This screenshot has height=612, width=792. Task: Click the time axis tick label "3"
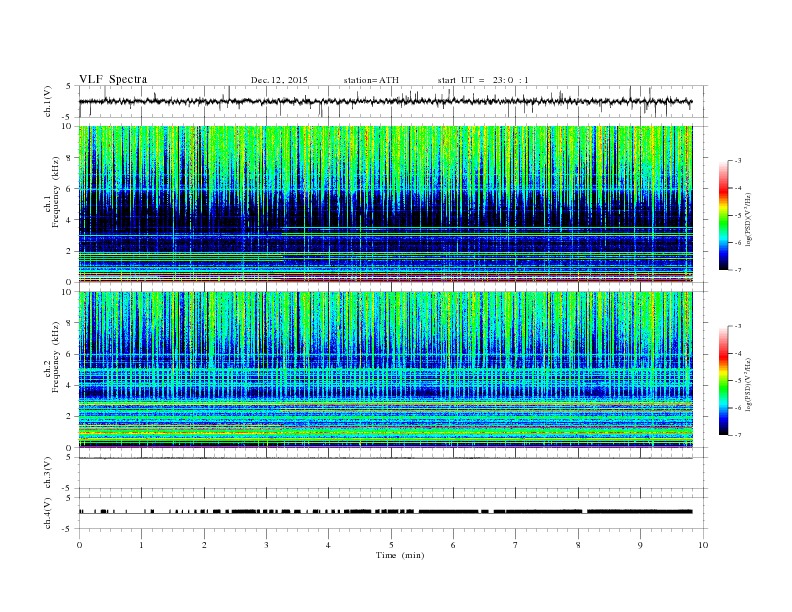pos(266,545)
